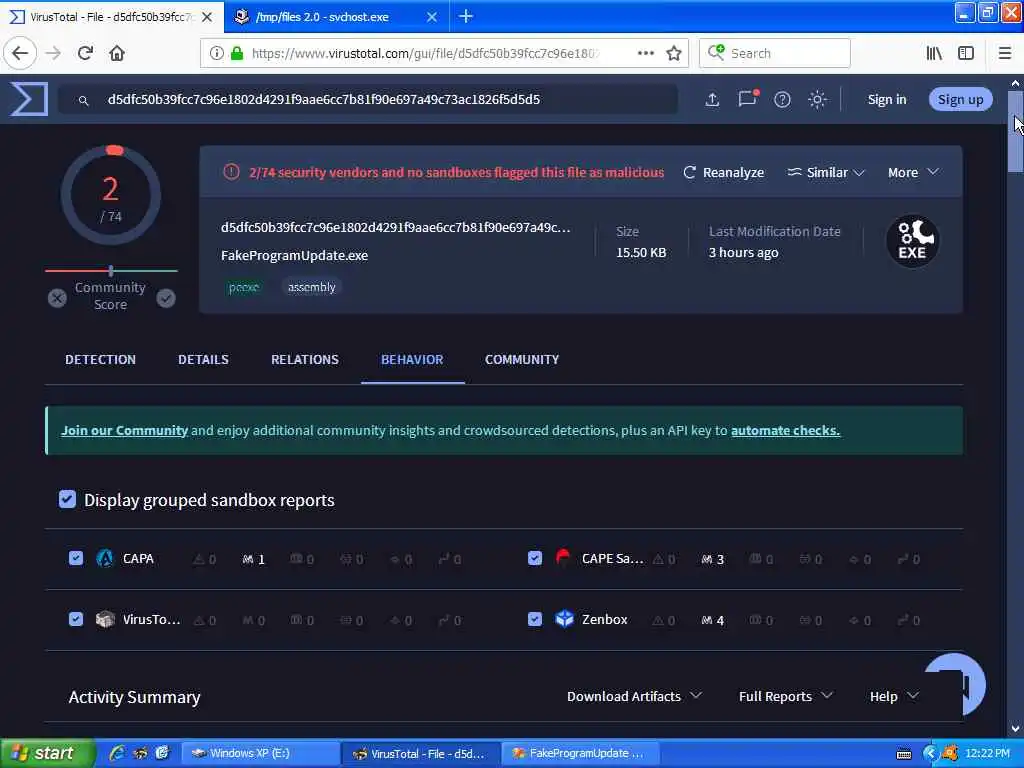Click the site information icon in address bar
1024x768 pixels.
pyautogui.click(x=216, y=53)
